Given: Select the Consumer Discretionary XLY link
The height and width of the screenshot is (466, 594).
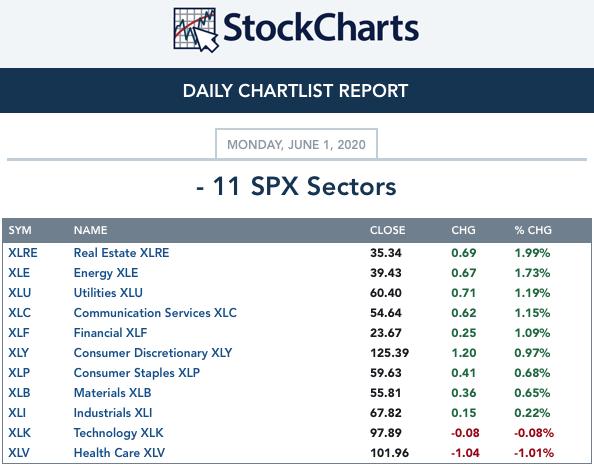Looking at the screenshot, I should 153,353.
